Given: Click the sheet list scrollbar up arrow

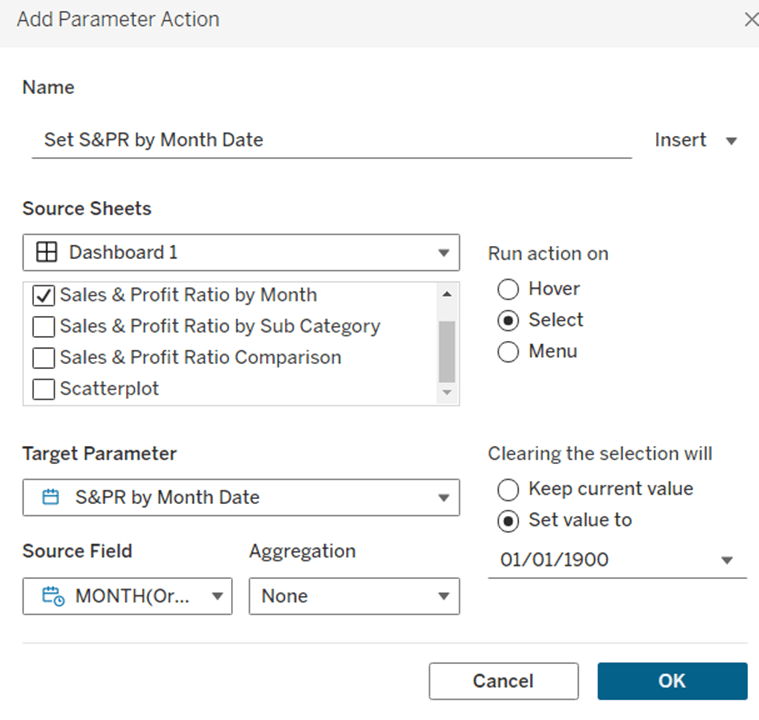Looking at the screenshot, I should 447,294.
